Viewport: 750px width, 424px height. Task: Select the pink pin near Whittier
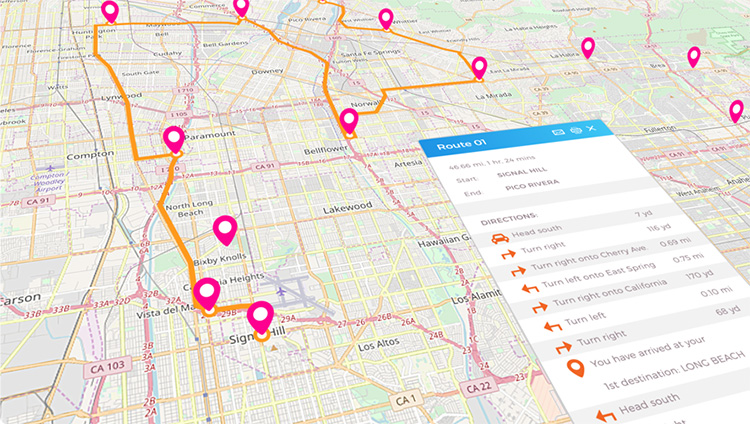coord(386,20)
